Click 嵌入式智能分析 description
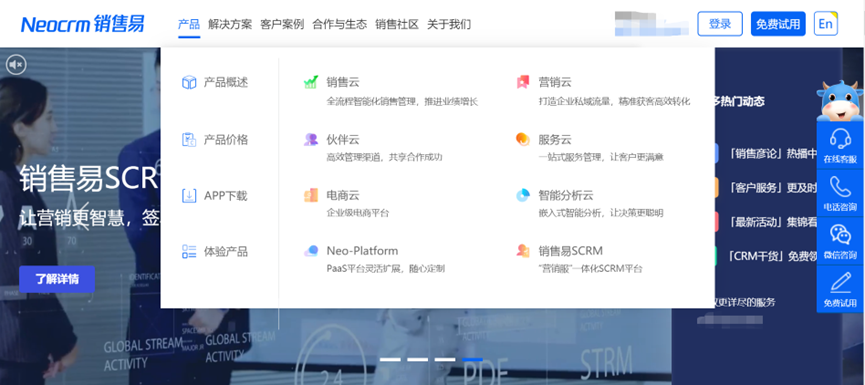This screenshot has height=385, width=865. [x=601, y=213]
